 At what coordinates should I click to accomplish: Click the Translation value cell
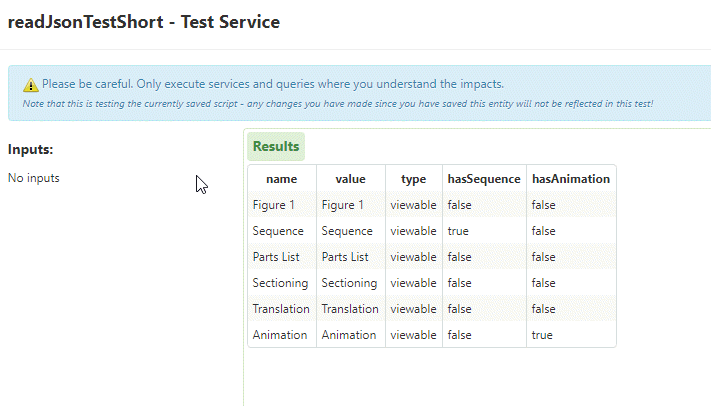coord(350,309)
